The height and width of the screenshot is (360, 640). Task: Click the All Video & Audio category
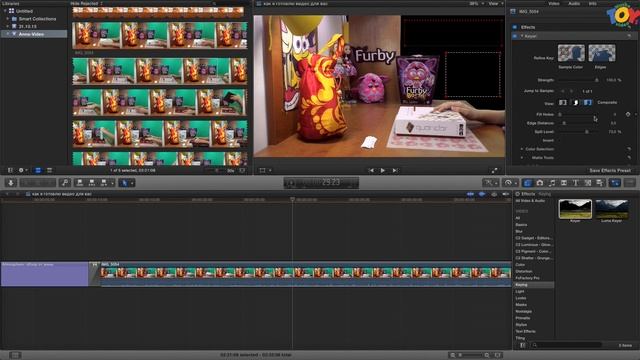pyautogui.click(x=530, y=201)
